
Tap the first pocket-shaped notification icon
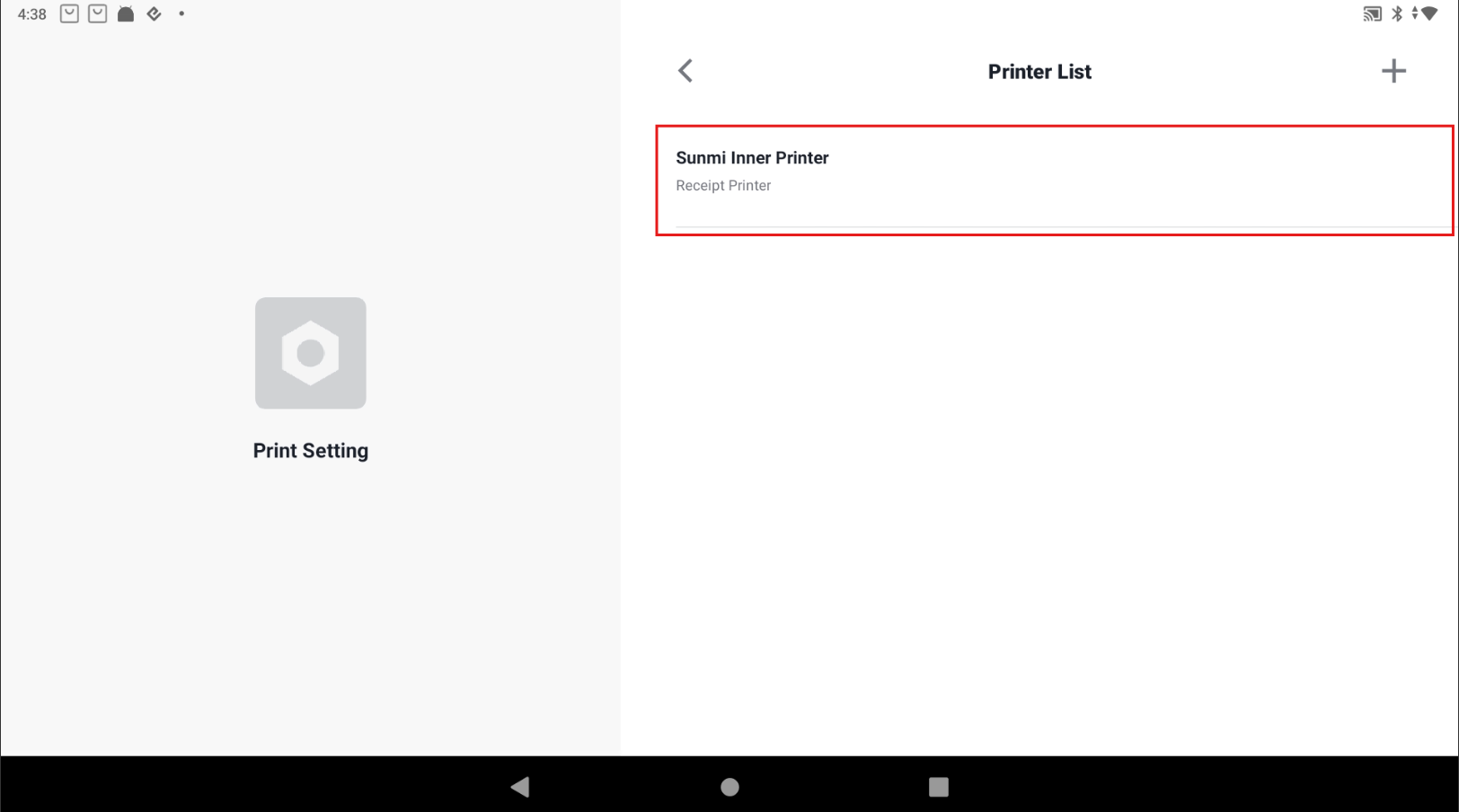(x=69, y=13)
